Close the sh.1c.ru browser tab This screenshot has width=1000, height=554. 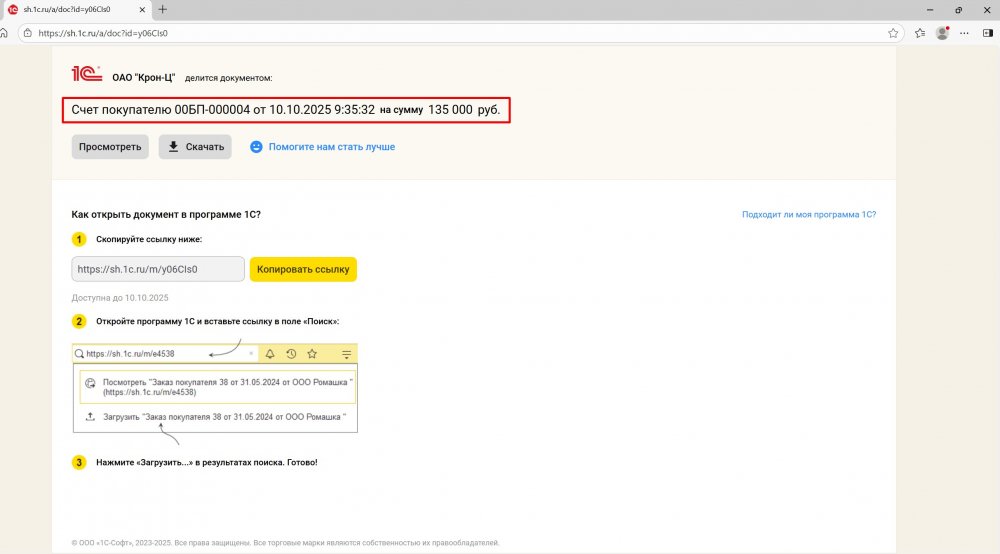(x=141, y=9)
